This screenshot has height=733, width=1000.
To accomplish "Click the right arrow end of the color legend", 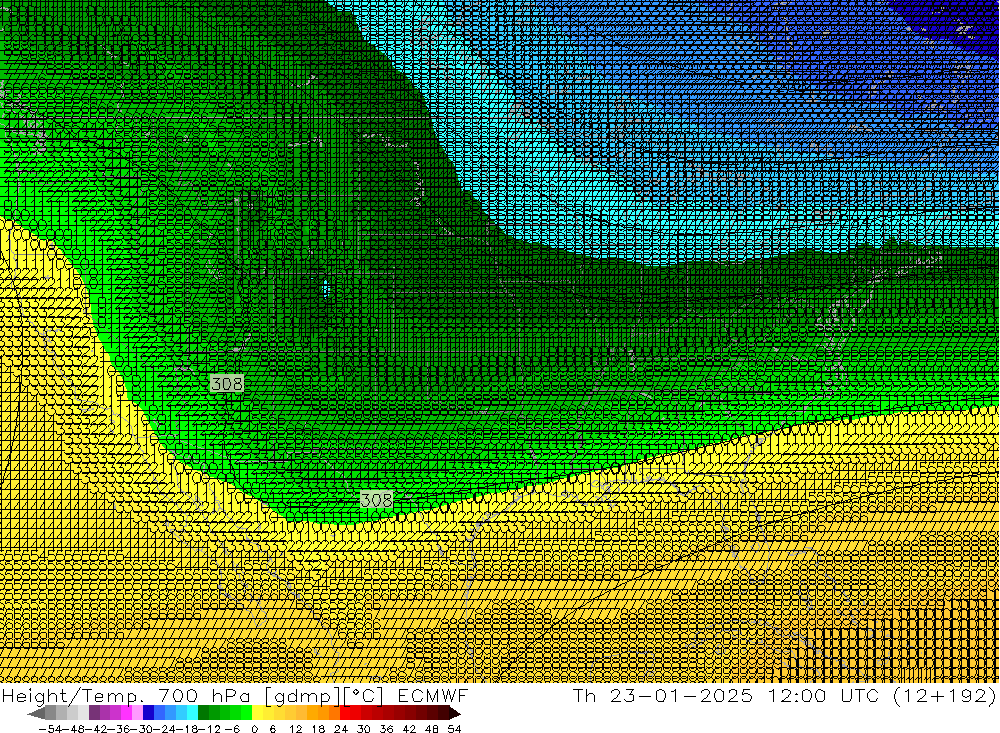I will 455,713.
